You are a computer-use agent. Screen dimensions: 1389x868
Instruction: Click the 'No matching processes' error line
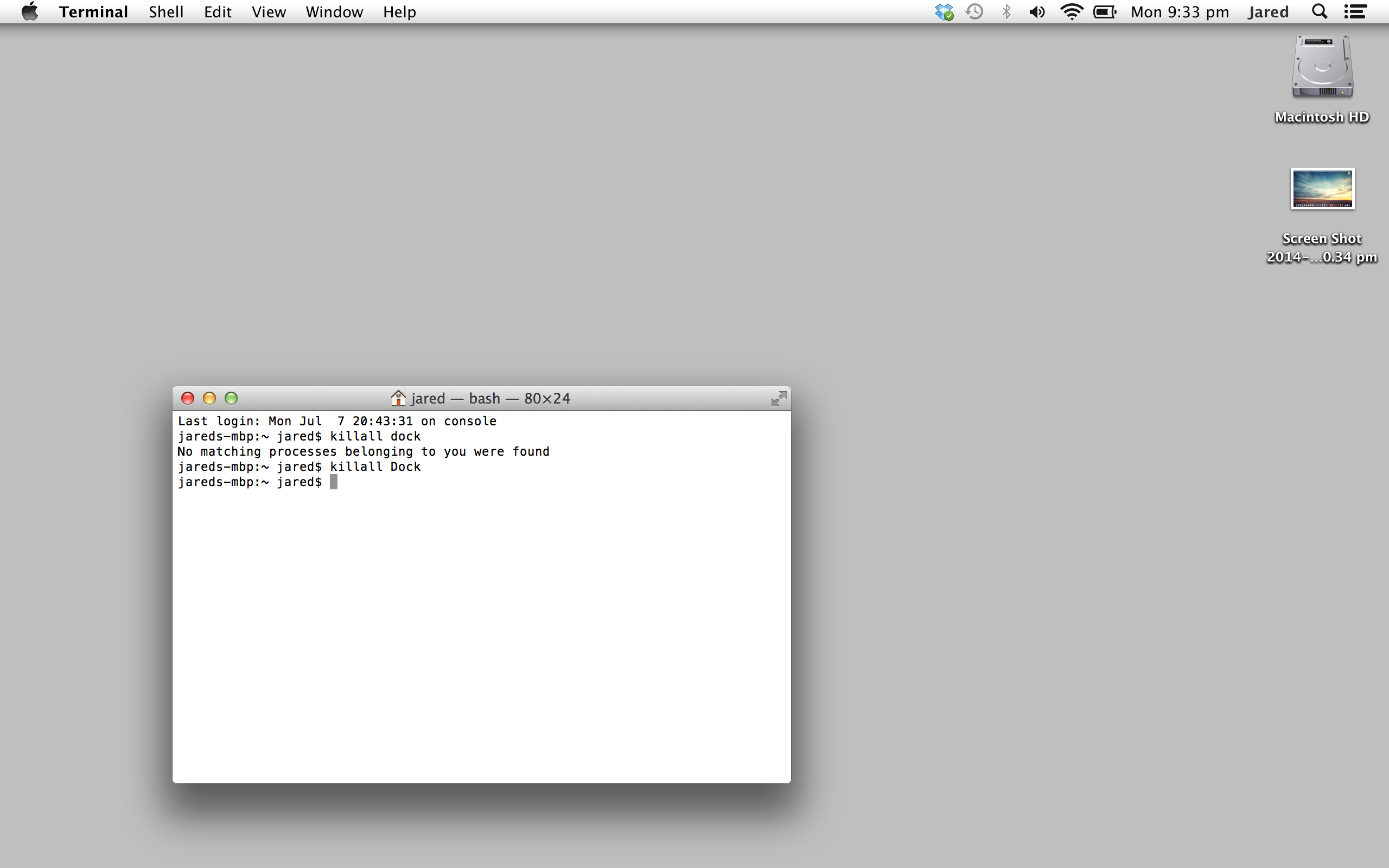click(364, 452)
